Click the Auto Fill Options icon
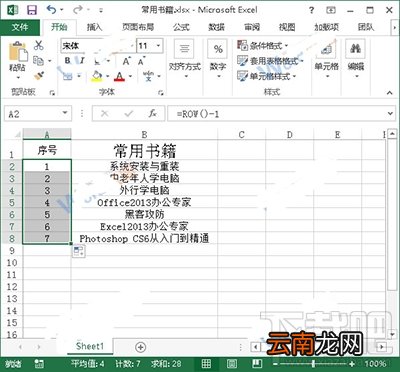The width and height of the screenshot is (400, 372). tap(79, 251)
